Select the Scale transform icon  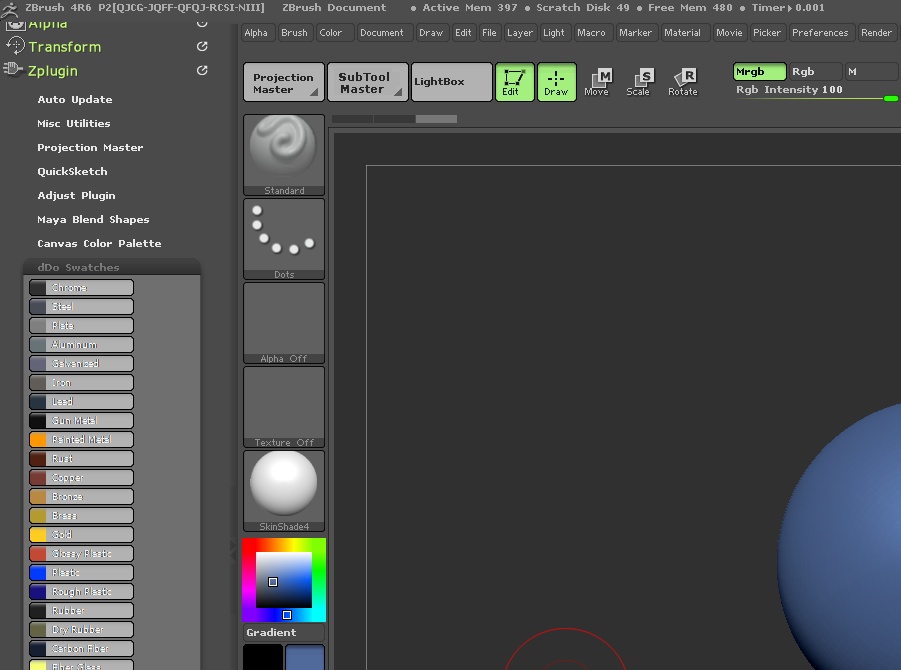[x=638, y=82]
